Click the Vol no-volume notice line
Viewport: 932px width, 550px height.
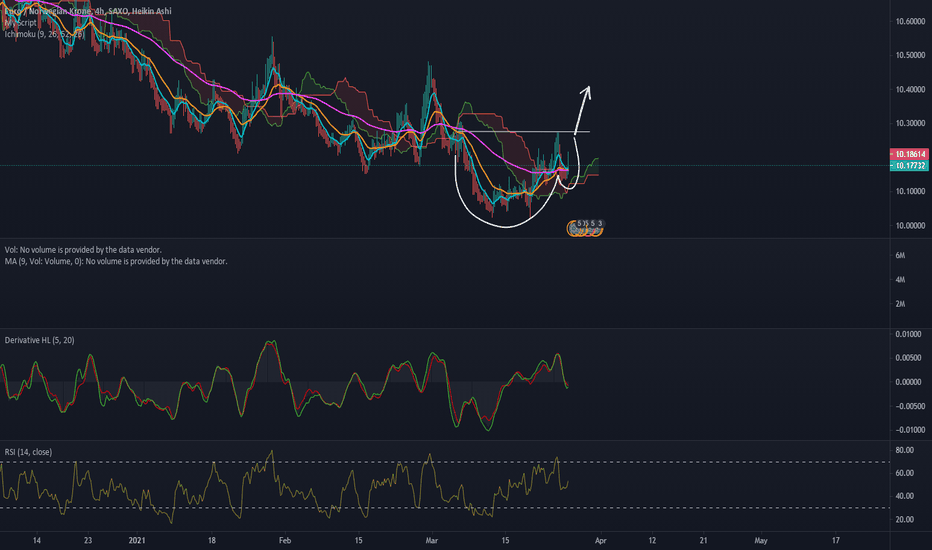(83, 250)
